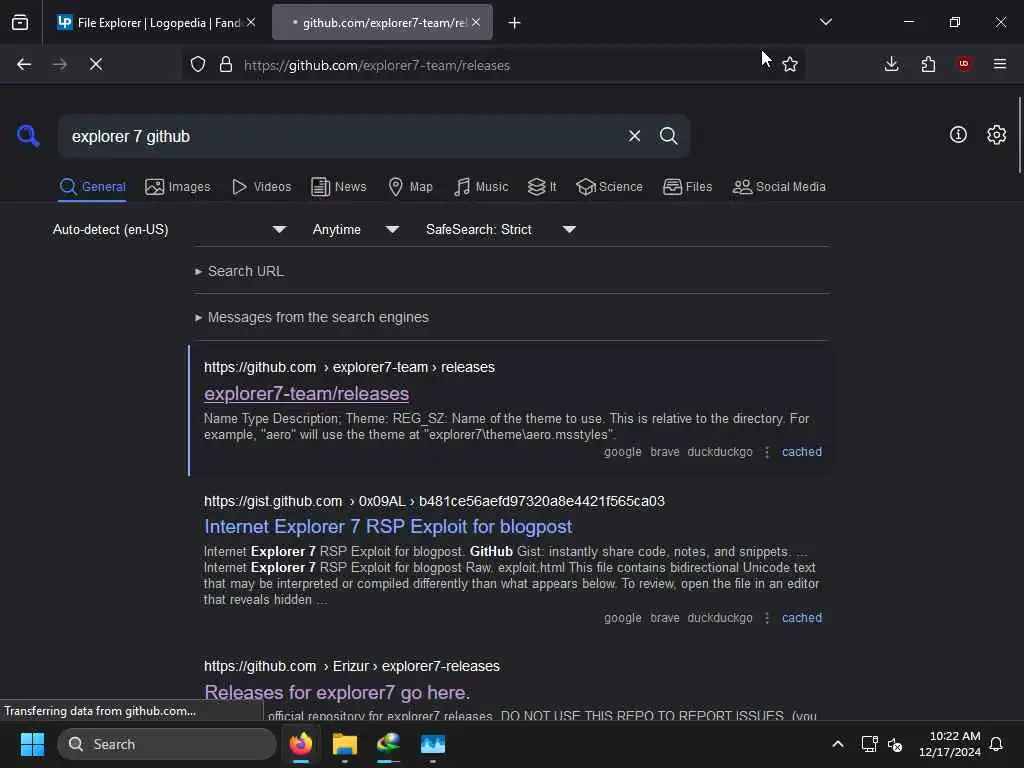Open the preferences gear icon
Screen dimensions: 1024x768
pos(997,135)
